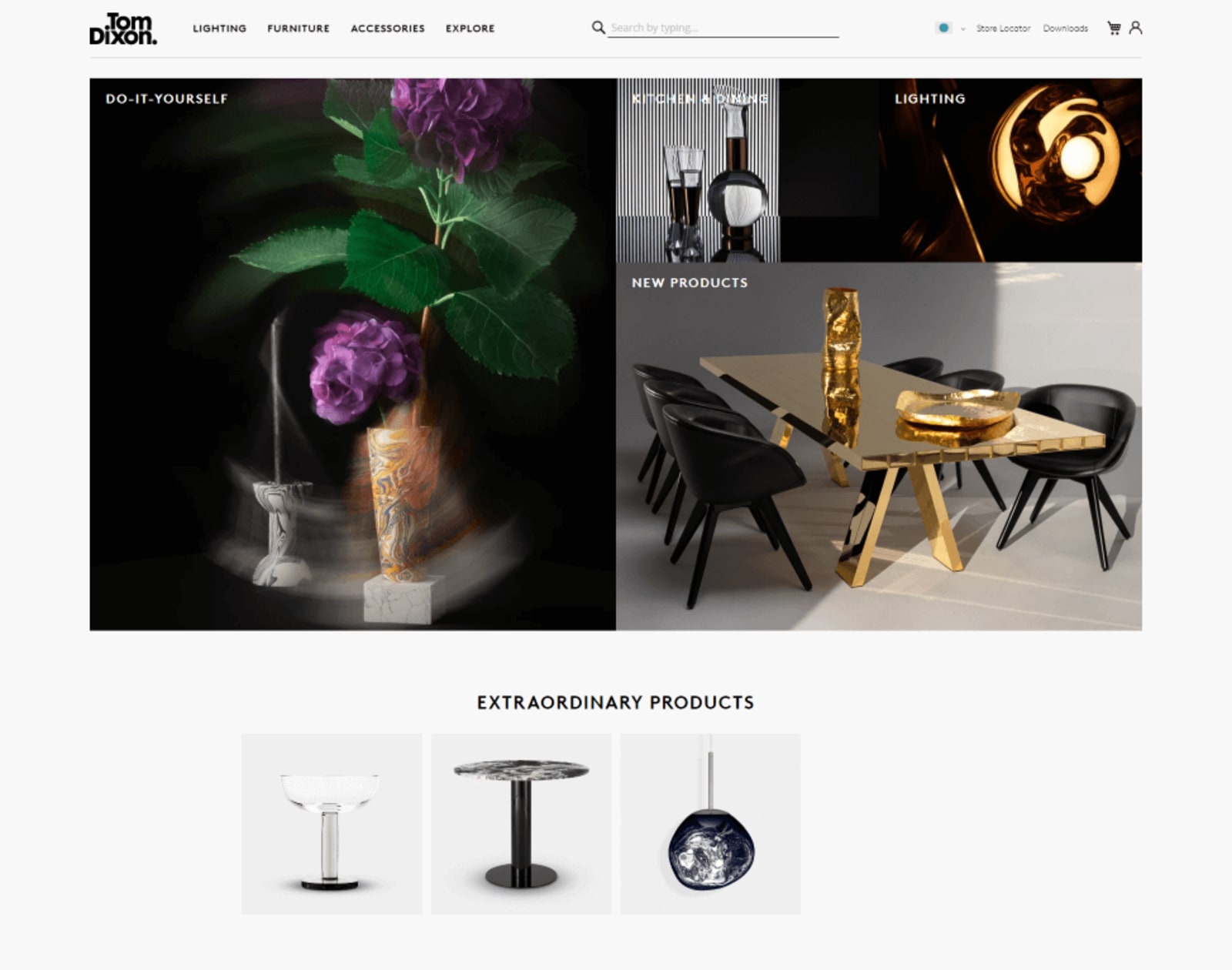Open the Lighting menu
The width and height of the screenshot is (1232, 970).
[x=219, y=28]
